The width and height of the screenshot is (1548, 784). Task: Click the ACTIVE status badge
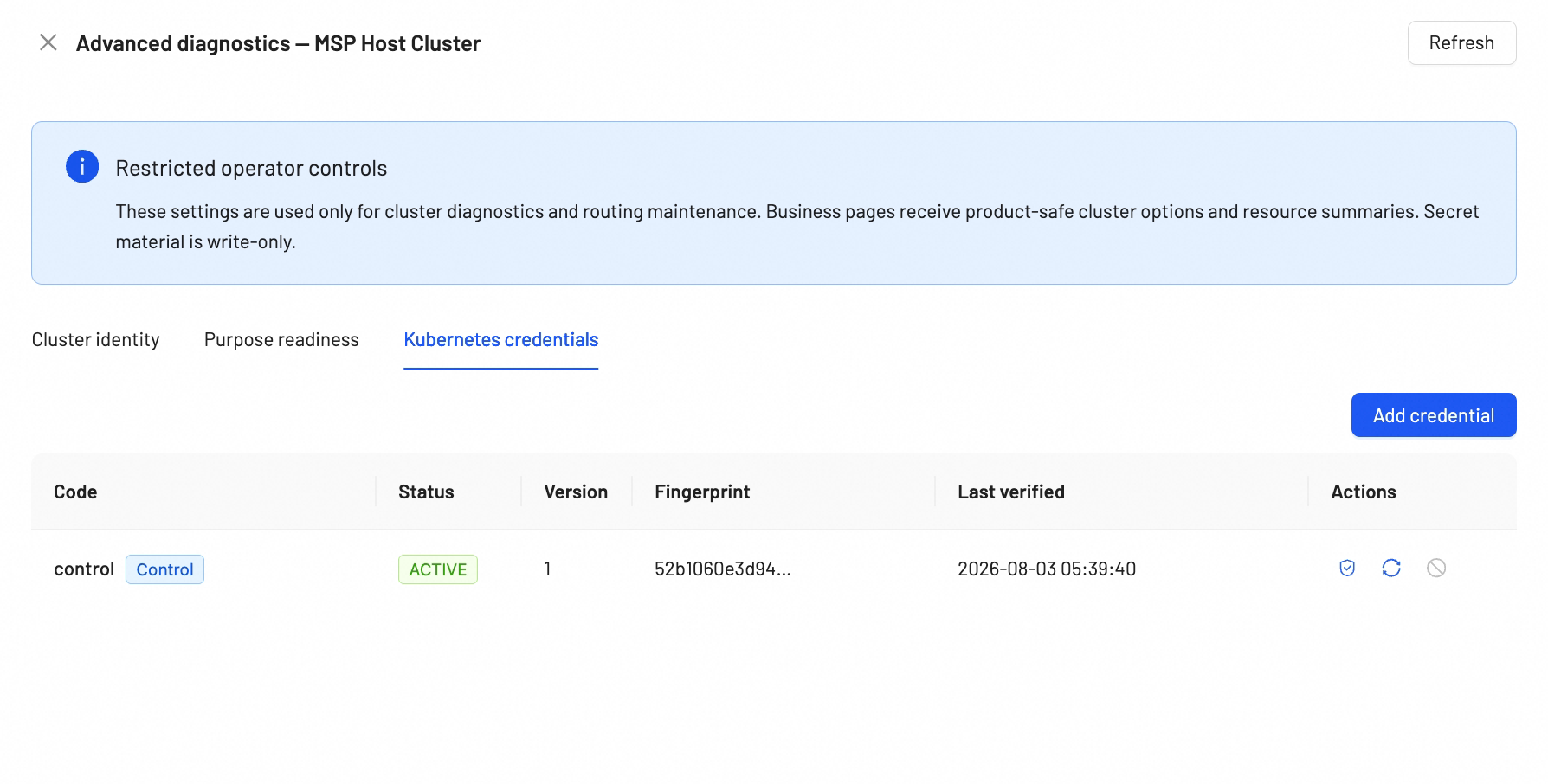pos(438,569)
